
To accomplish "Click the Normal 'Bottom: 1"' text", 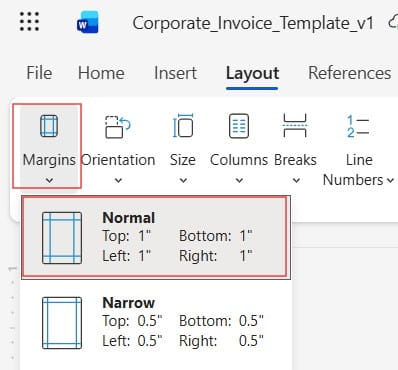I will click(216, 236).
